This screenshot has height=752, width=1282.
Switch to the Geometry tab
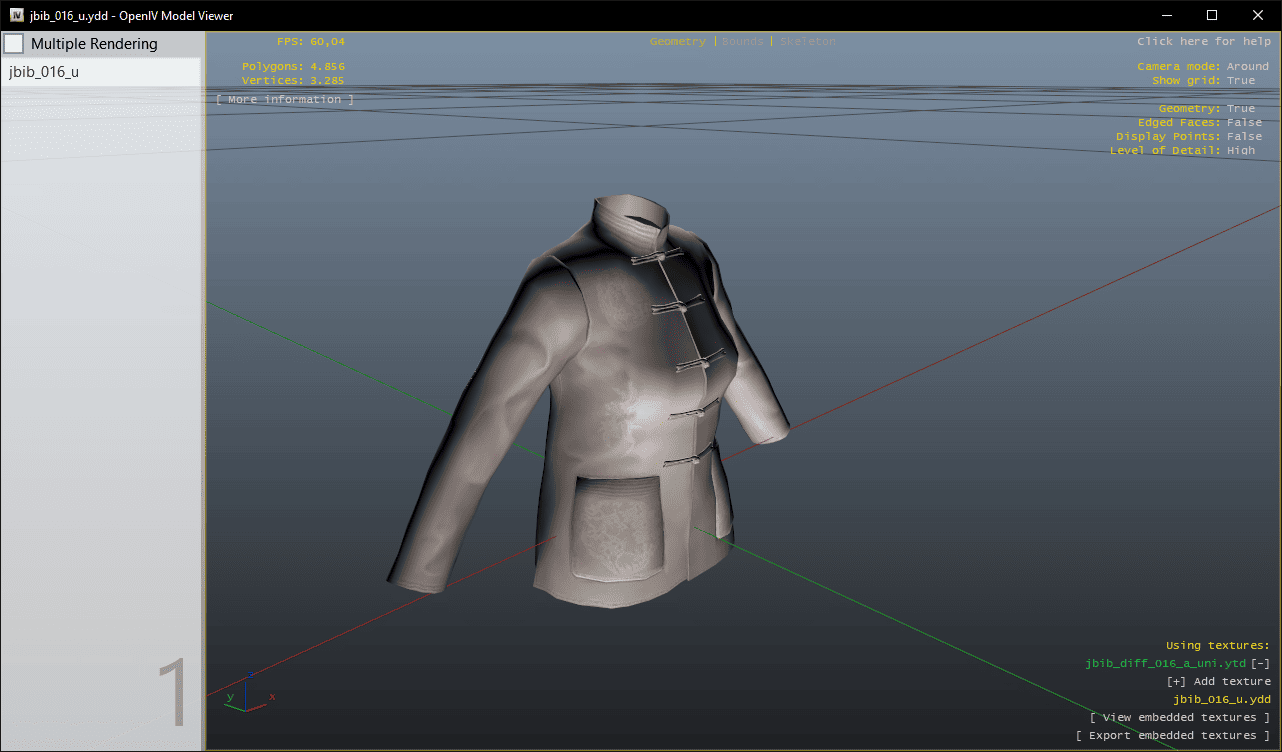[x=677, y=42]
